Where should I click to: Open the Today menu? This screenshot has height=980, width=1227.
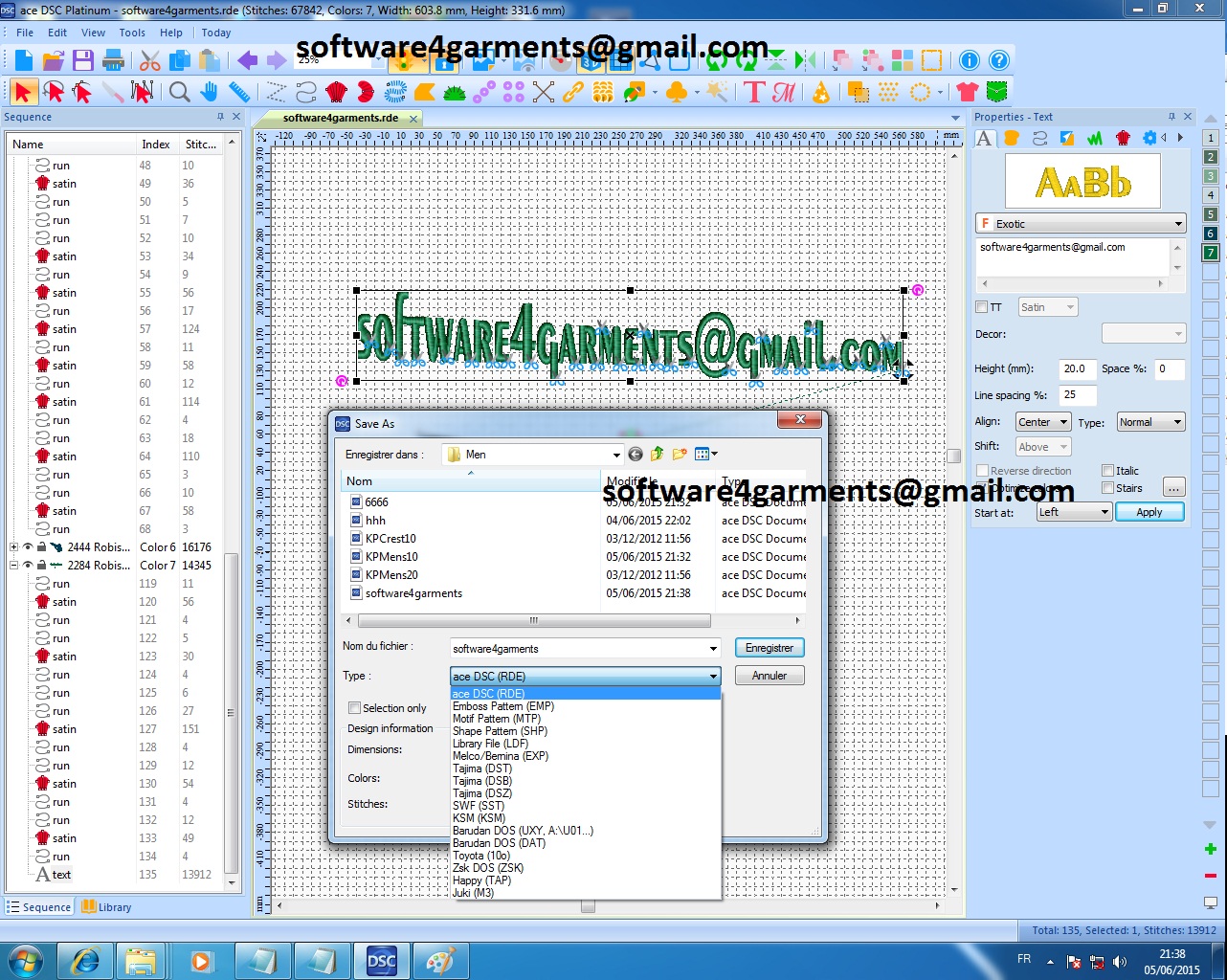pyautogui.click(x=216, y=33)
